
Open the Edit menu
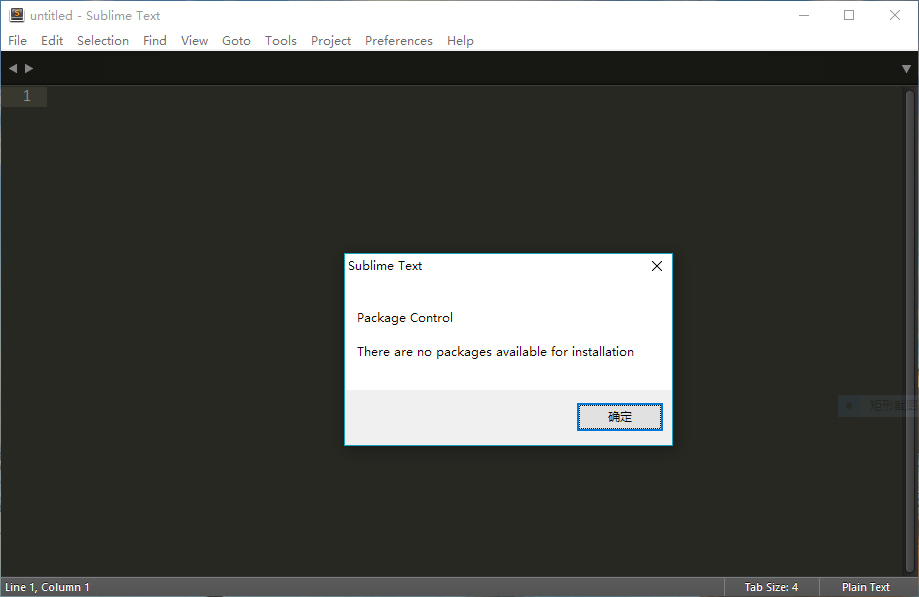tap(52, 40)
